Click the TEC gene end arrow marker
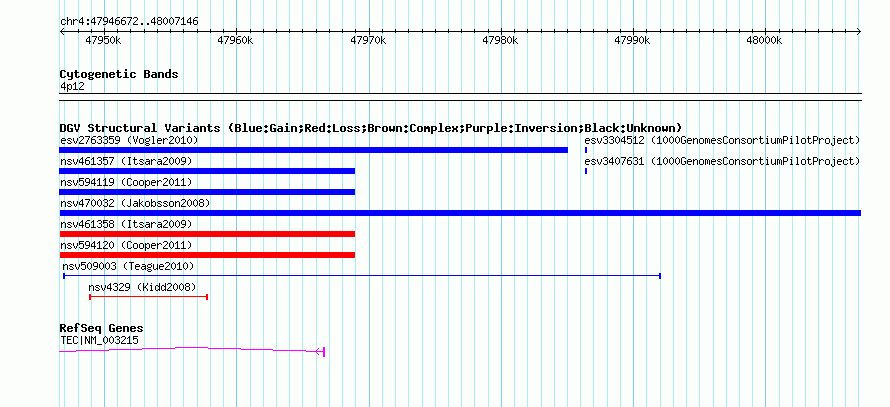This screenshot has height=407, width=890. (x=320, y=352)
